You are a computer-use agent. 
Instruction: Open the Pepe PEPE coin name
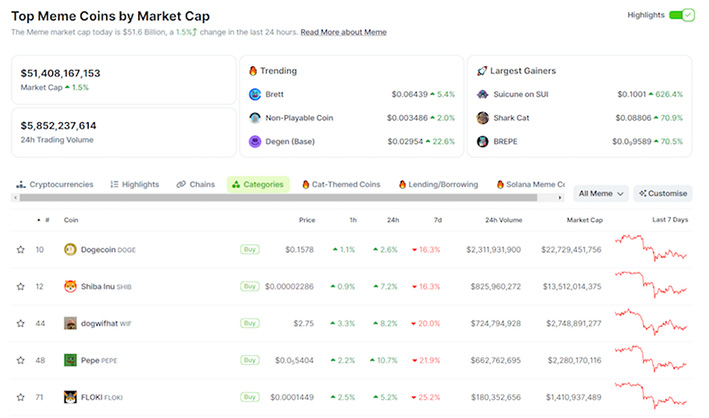(x=99, y=361)
